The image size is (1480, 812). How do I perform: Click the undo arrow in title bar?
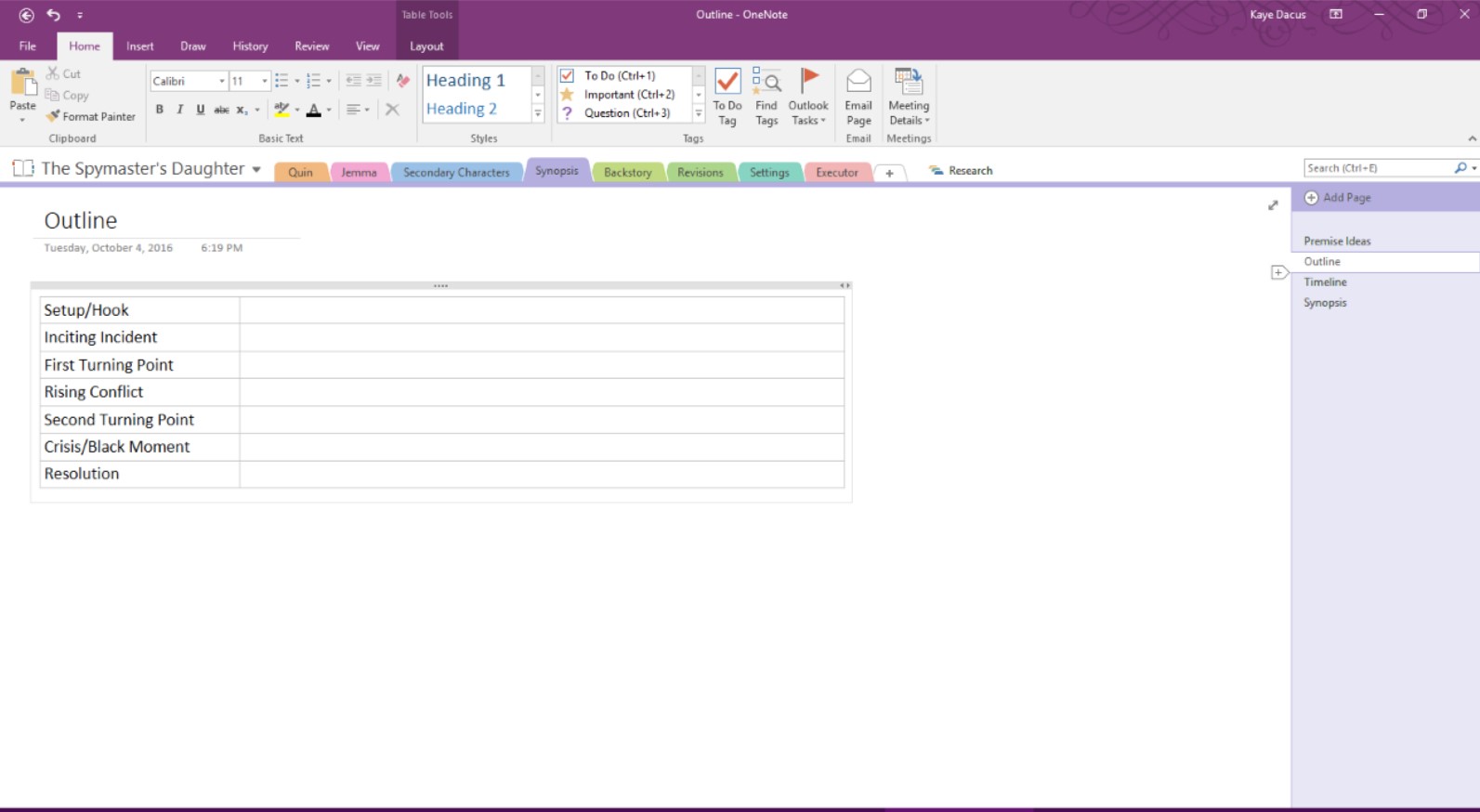coord(53,15)
